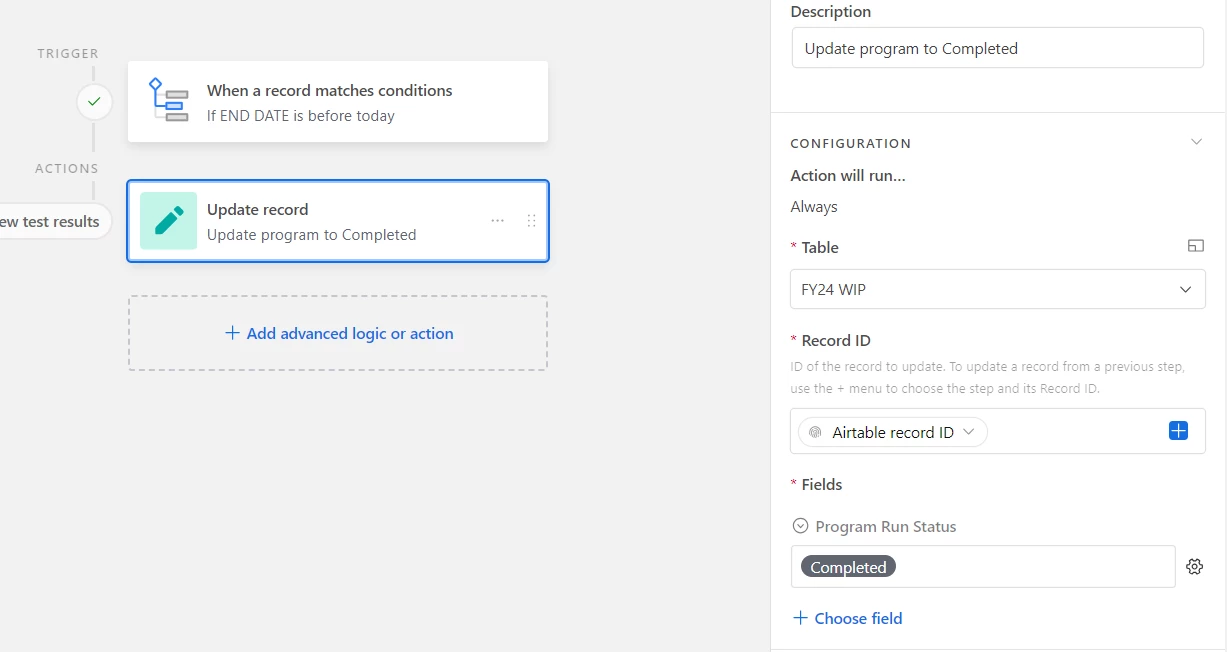Collapse the Configuration section chevron
The height and width of the screenshot is (652, 1227).
pos(1196,142)
